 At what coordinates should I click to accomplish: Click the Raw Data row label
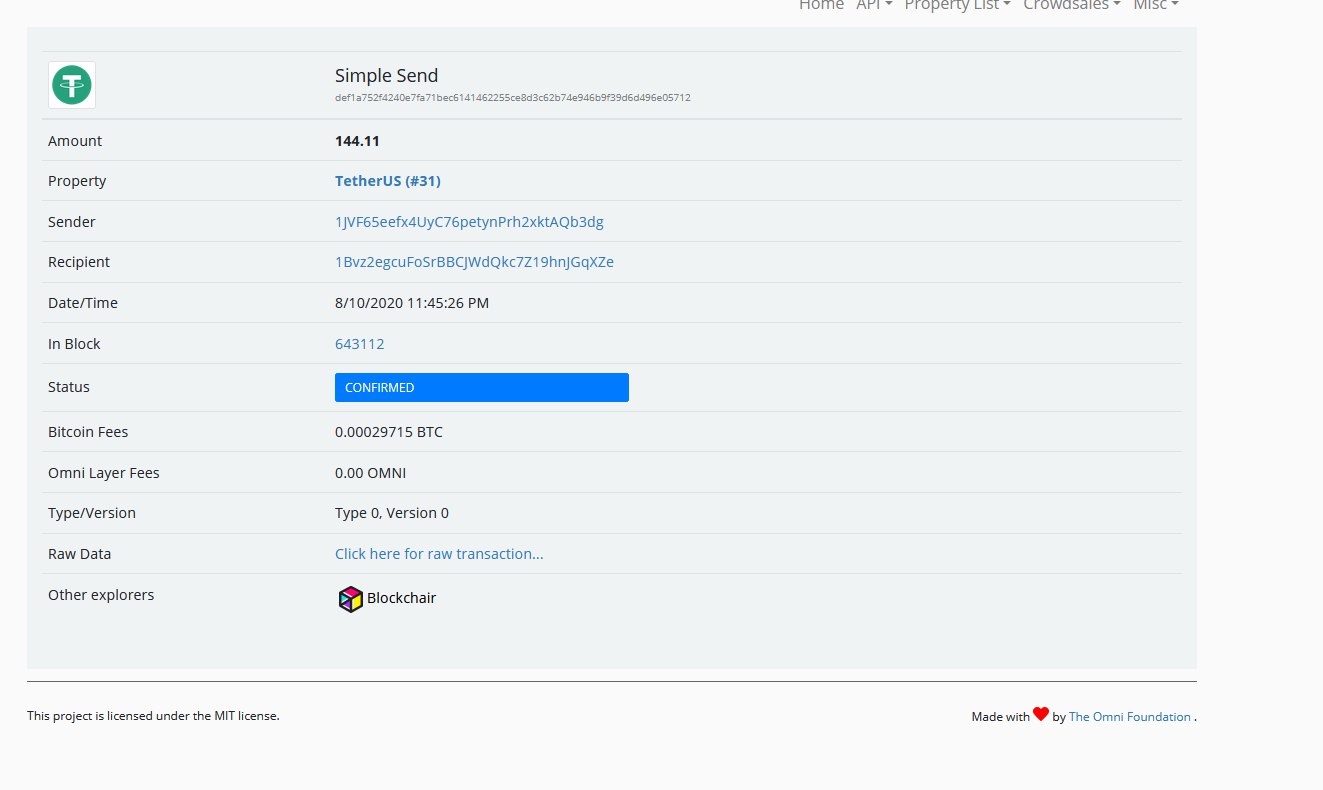point(80,554)
